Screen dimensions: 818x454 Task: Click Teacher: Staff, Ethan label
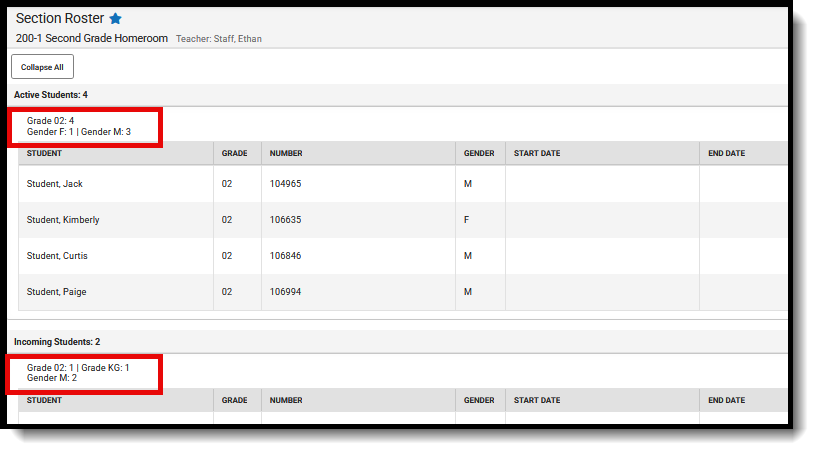(x=219, y=39)
